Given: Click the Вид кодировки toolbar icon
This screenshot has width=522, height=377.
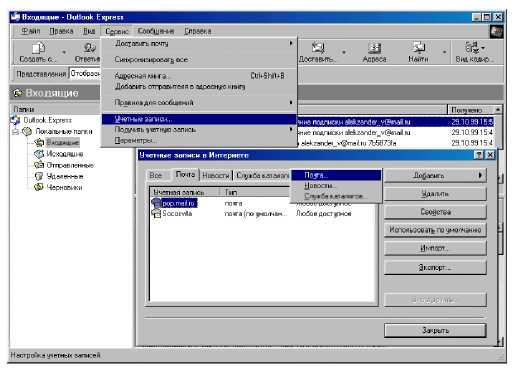Looking at the screenshot, I should (472, 48).
